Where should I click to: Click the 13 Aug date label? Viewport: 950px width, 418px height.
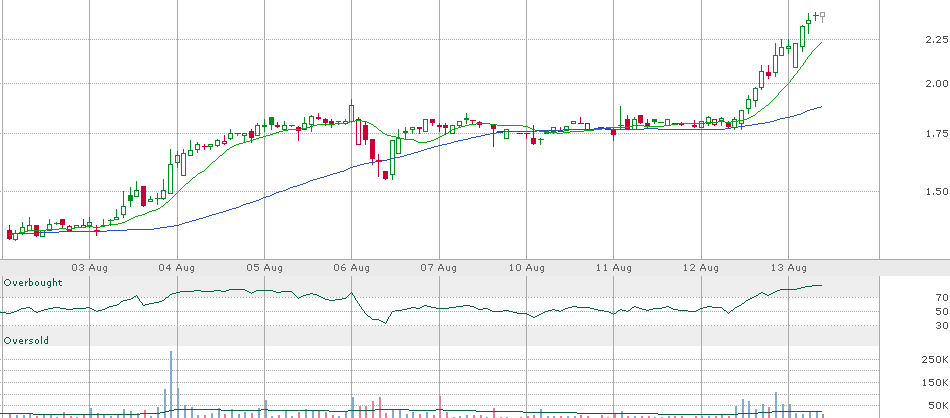789,268
